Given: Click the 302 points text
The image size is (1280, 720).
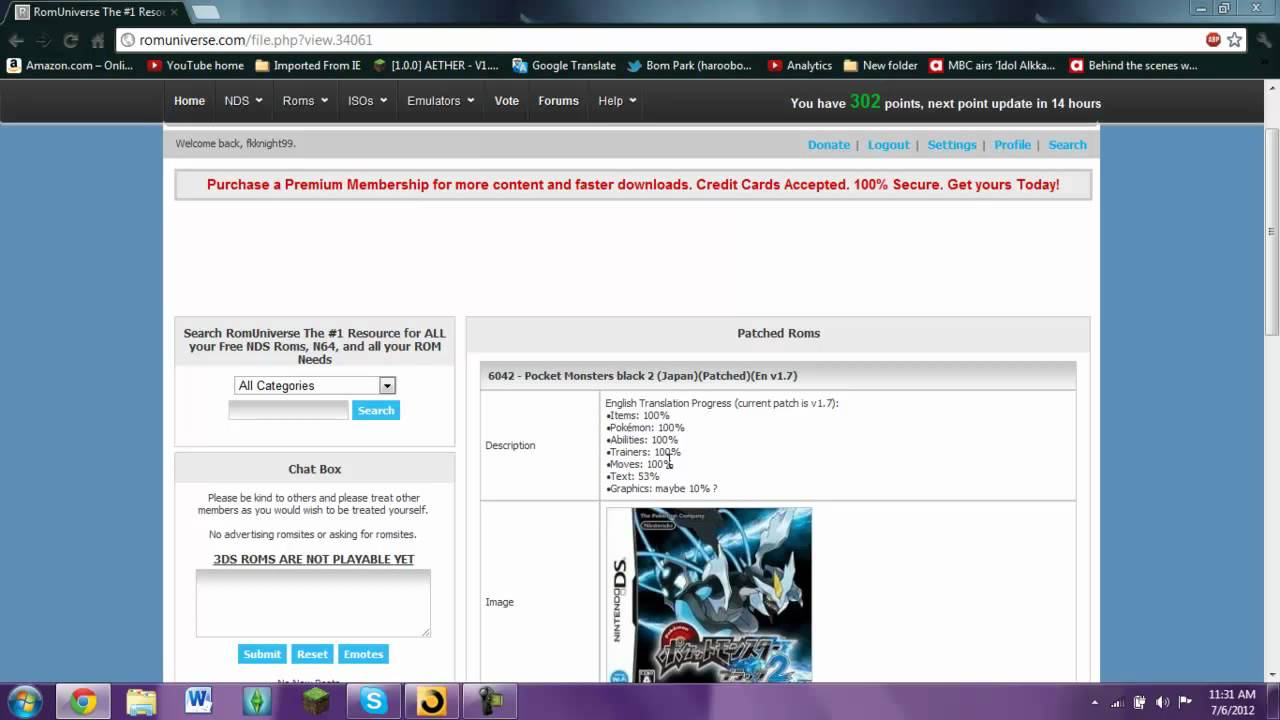Looking at the screenshot, I should [865, 102].
